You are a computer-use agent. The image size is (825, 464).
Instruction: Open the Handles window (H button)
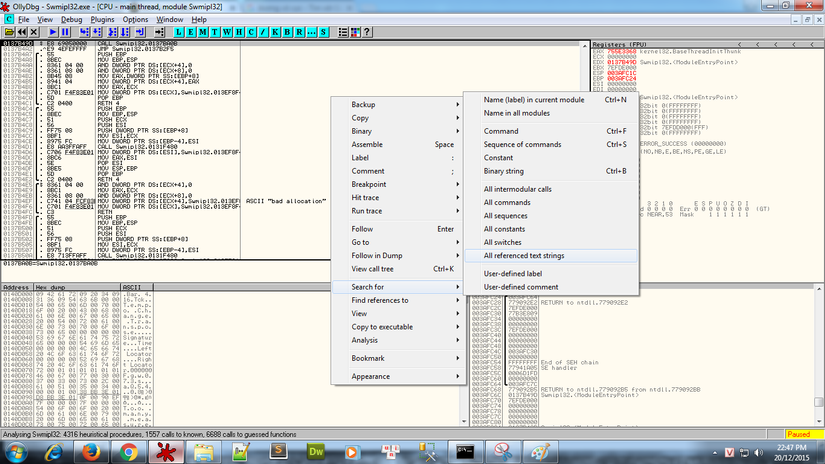coord(239,32)
